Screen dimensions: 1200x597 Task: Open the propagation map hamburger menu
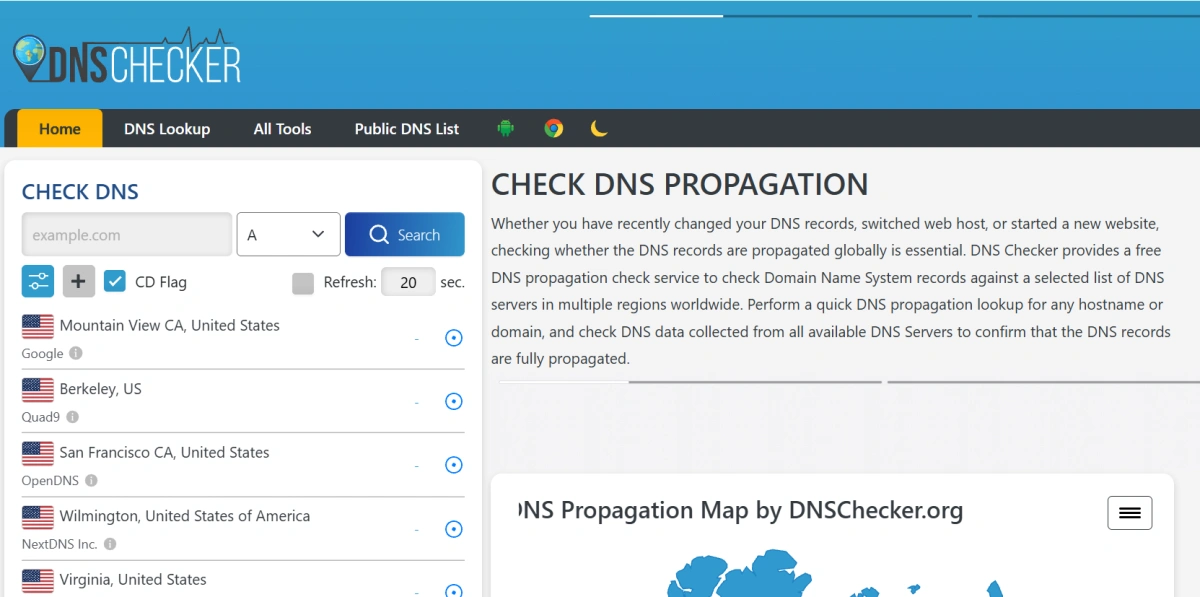[x=1130, y=513]
